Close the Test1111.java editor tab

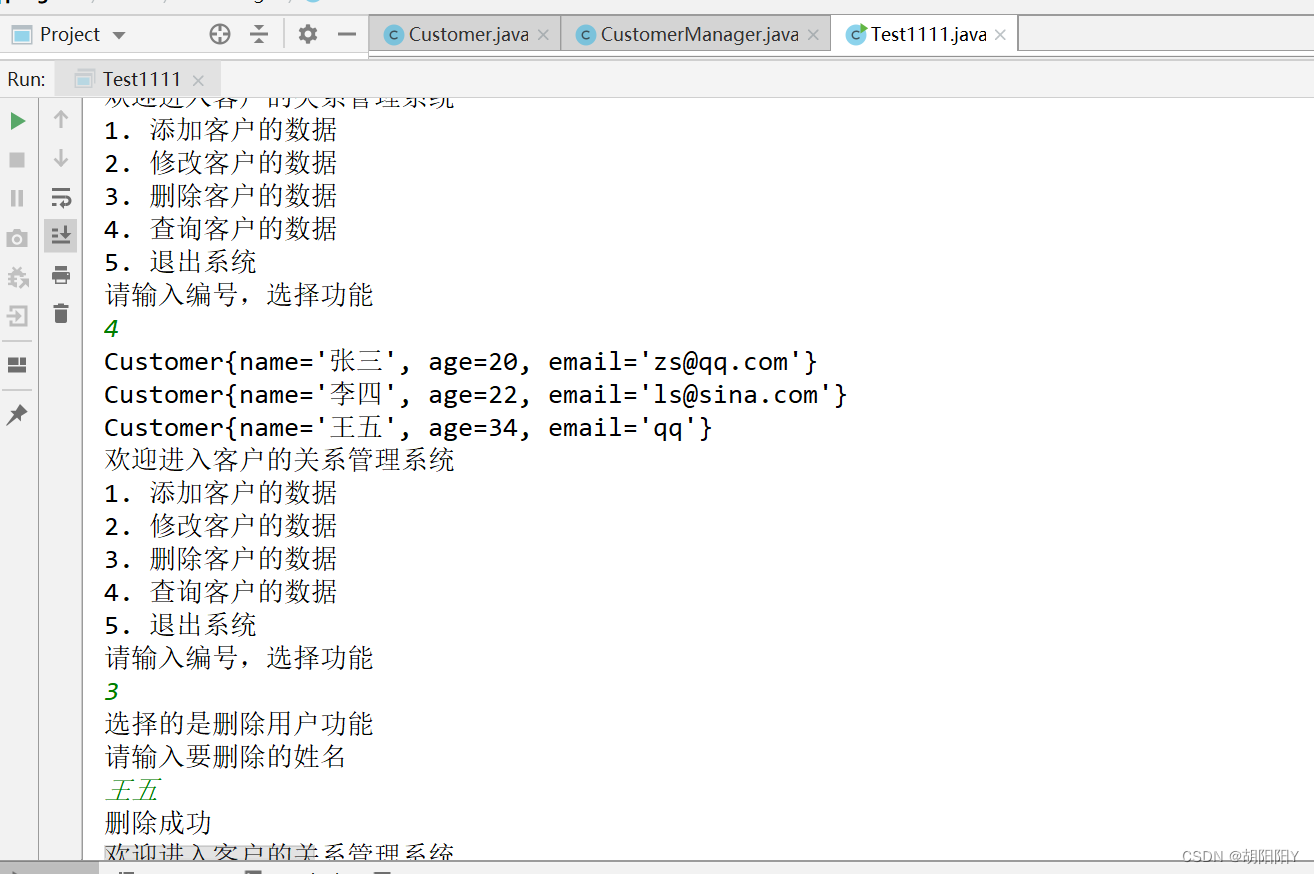point(1000,35)
